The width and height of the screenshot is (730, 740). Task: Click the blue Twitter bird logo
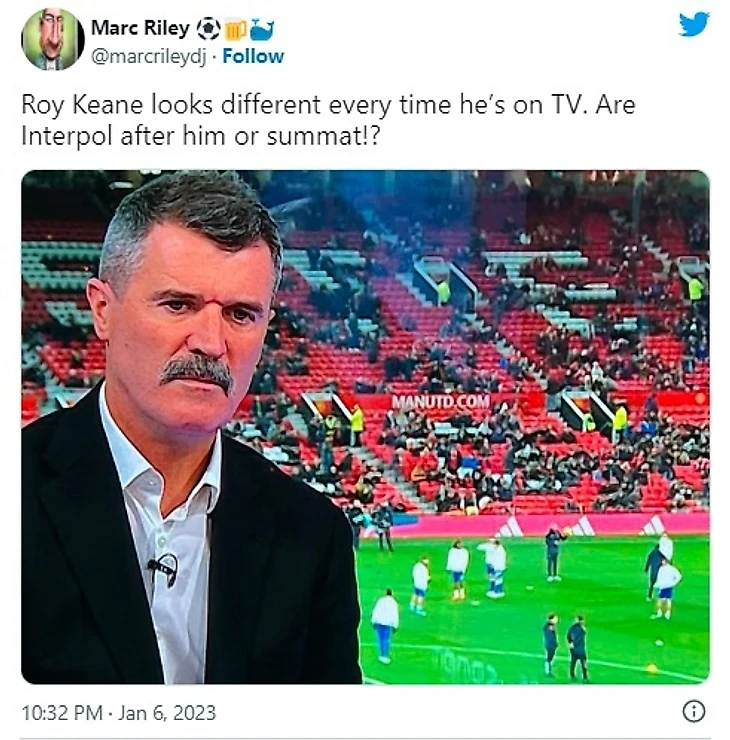click(693, 24)
